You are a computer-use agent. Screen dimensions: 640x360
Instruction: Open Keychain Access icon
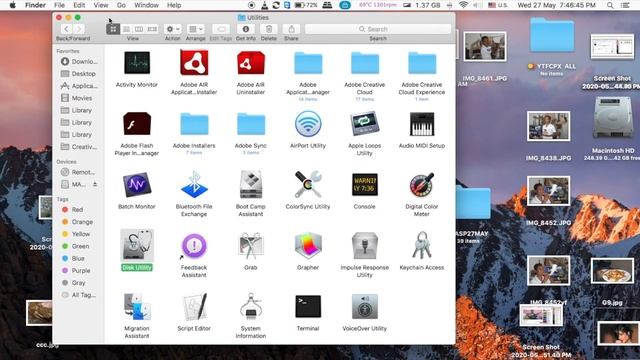coord(422,245)
